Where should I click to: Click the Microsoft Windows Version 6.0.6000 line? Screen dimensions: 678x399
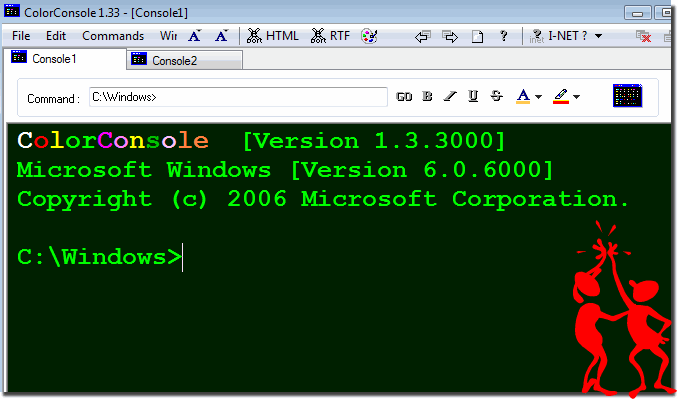click(x=285, y=170)
